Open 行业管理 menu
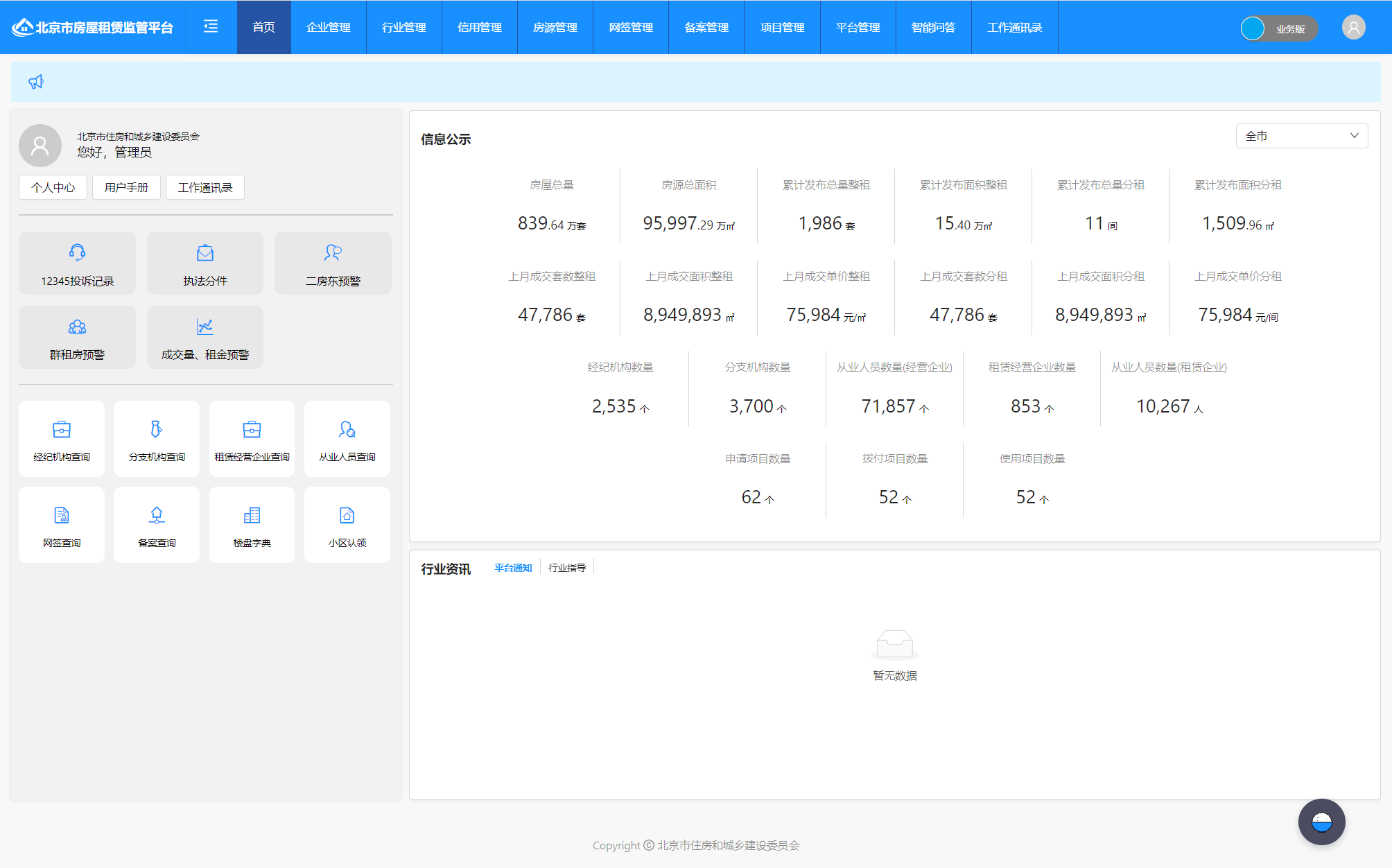 coord(404,27)
